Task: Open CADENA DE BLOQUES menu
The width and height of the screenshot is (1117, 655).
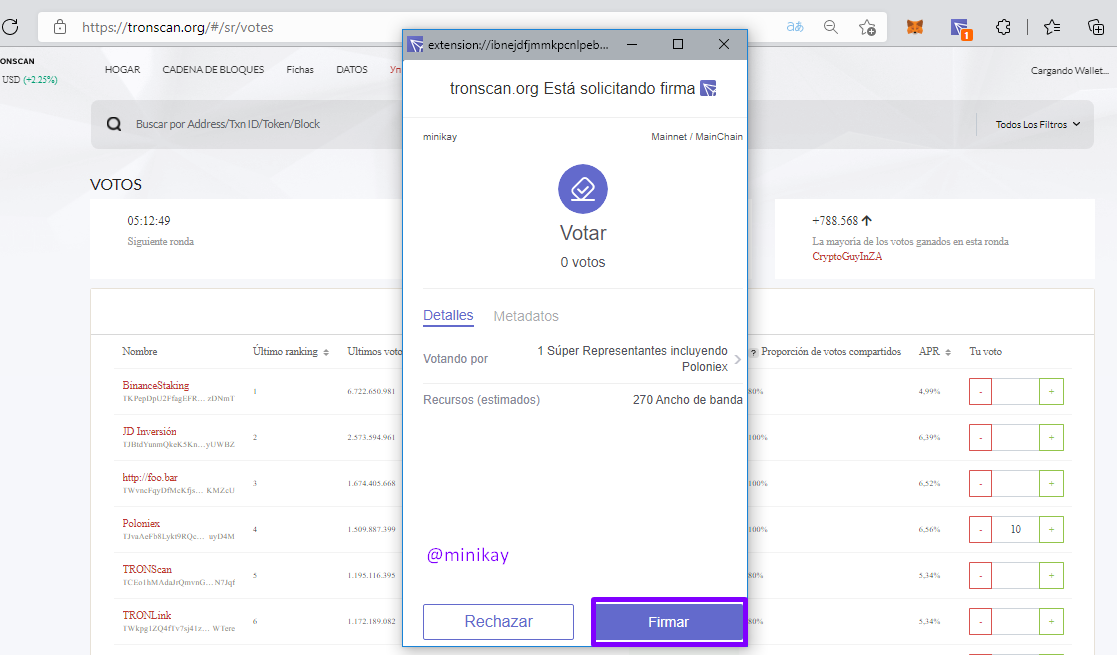Action: click(x=213, y=69)
